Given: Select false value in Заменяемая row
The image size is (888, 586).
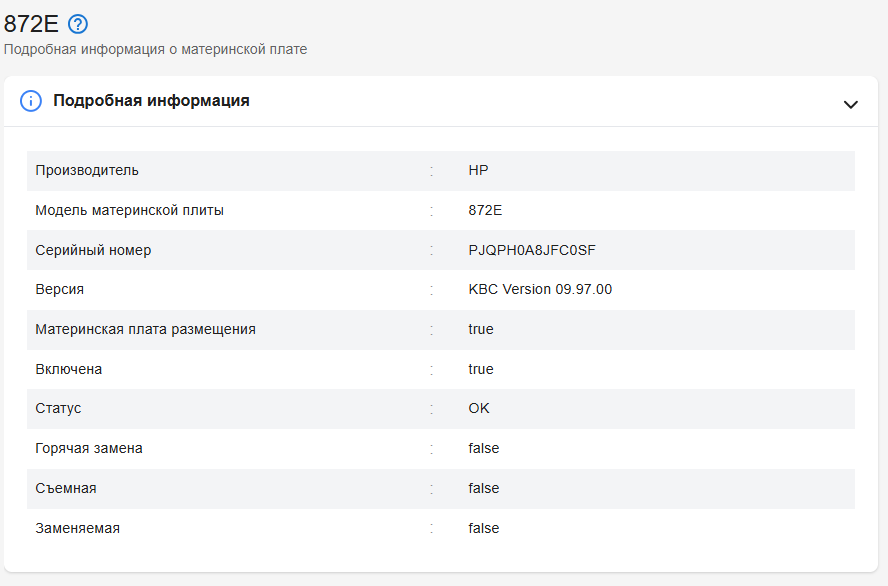Looking at the screenshot, I should [483, 528].
